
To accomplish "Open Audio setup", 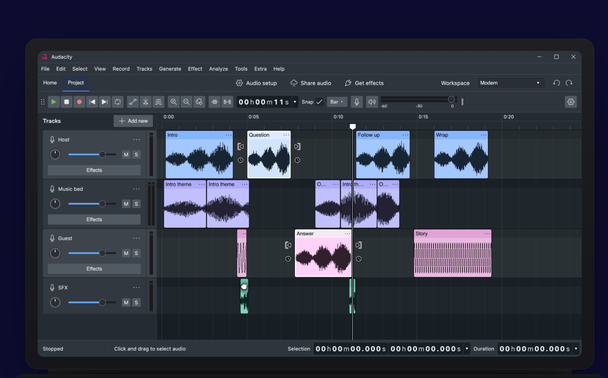I will coord(256,83).
